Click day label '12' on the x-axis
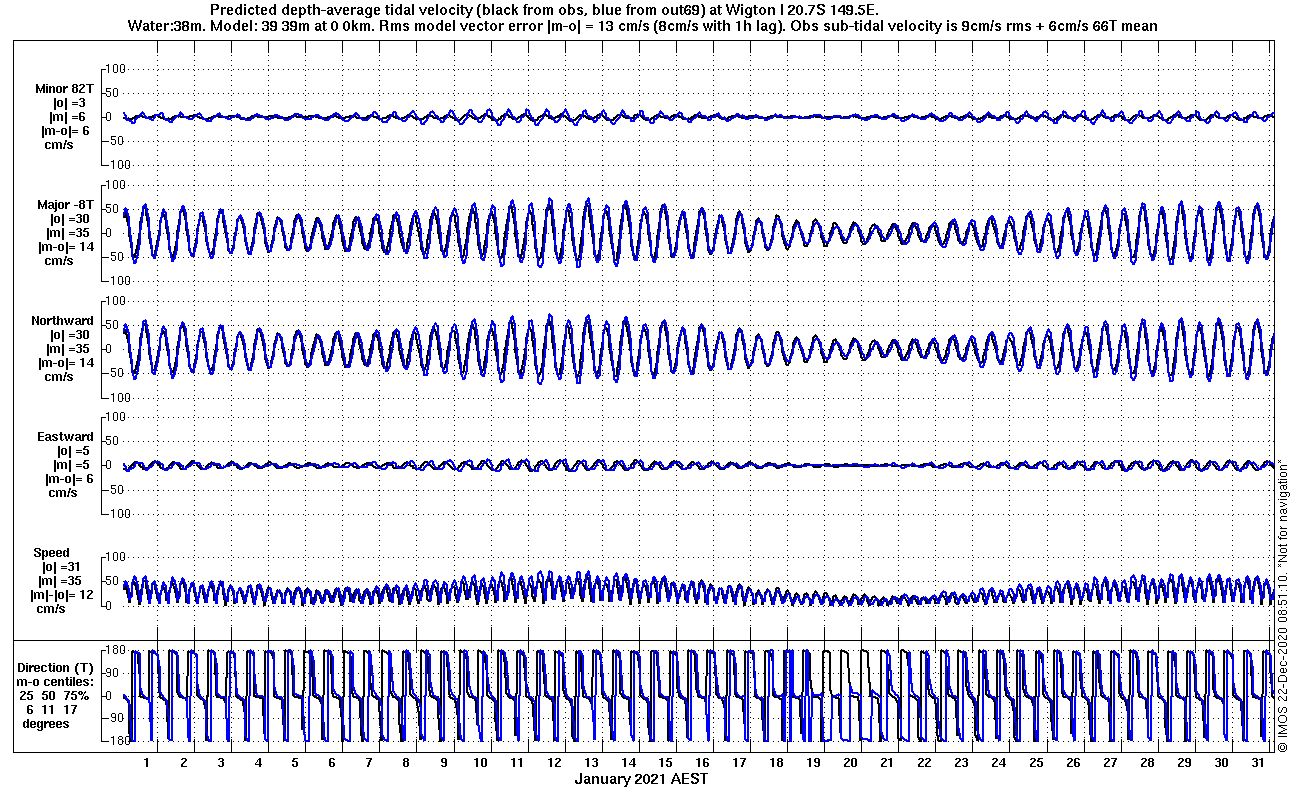The height and width of the screenshot is (800, 1300). (x=554, y=762)
